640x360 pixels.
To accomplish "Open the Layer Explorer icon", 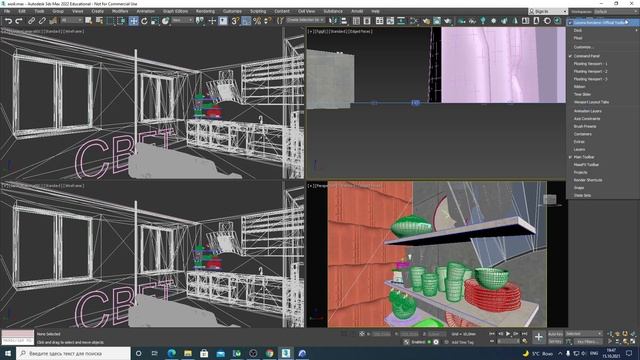I will point(367,21).
